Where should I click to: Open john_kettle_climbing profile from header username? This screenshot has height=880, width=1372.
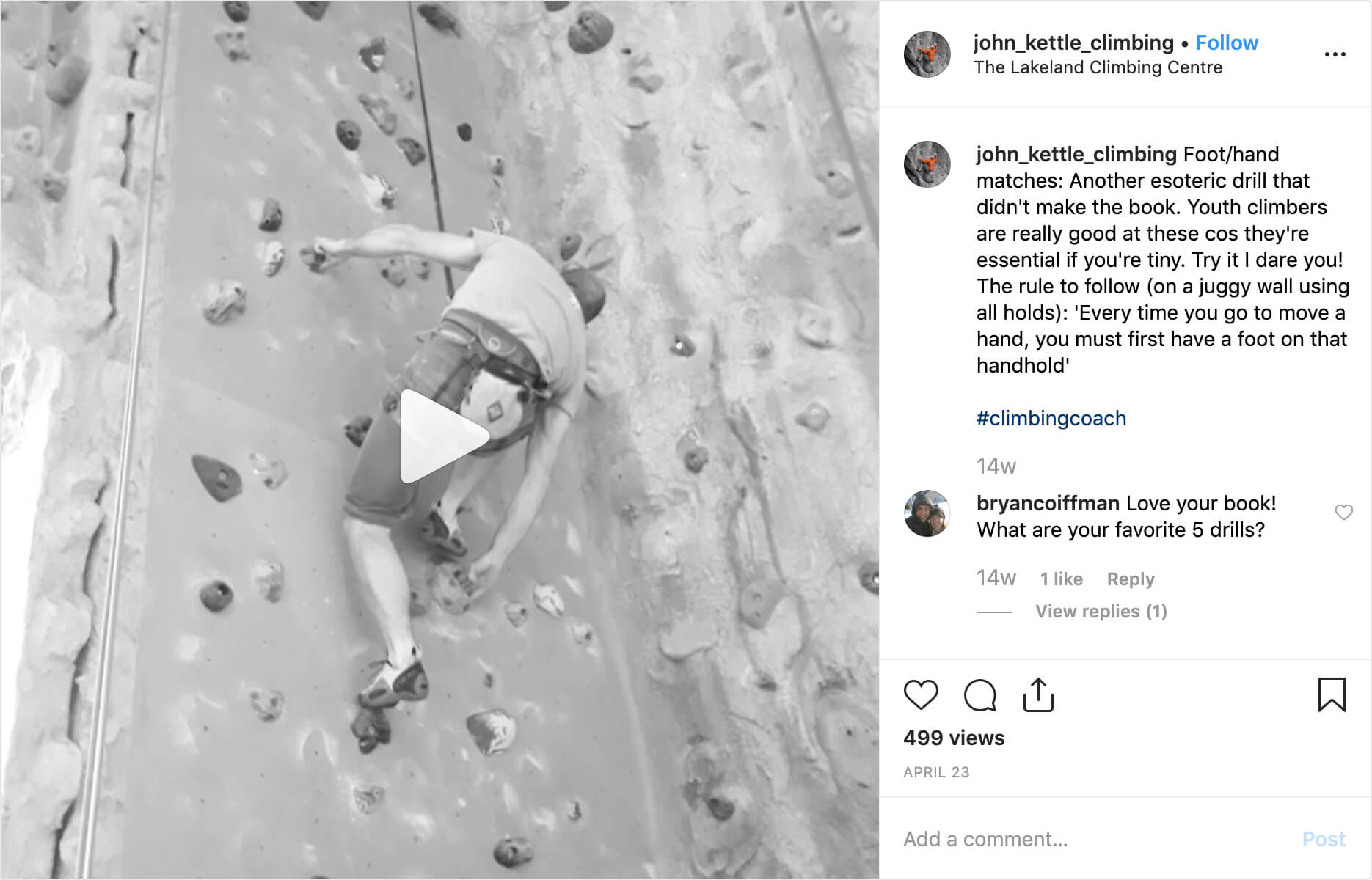click(1073, 43)
